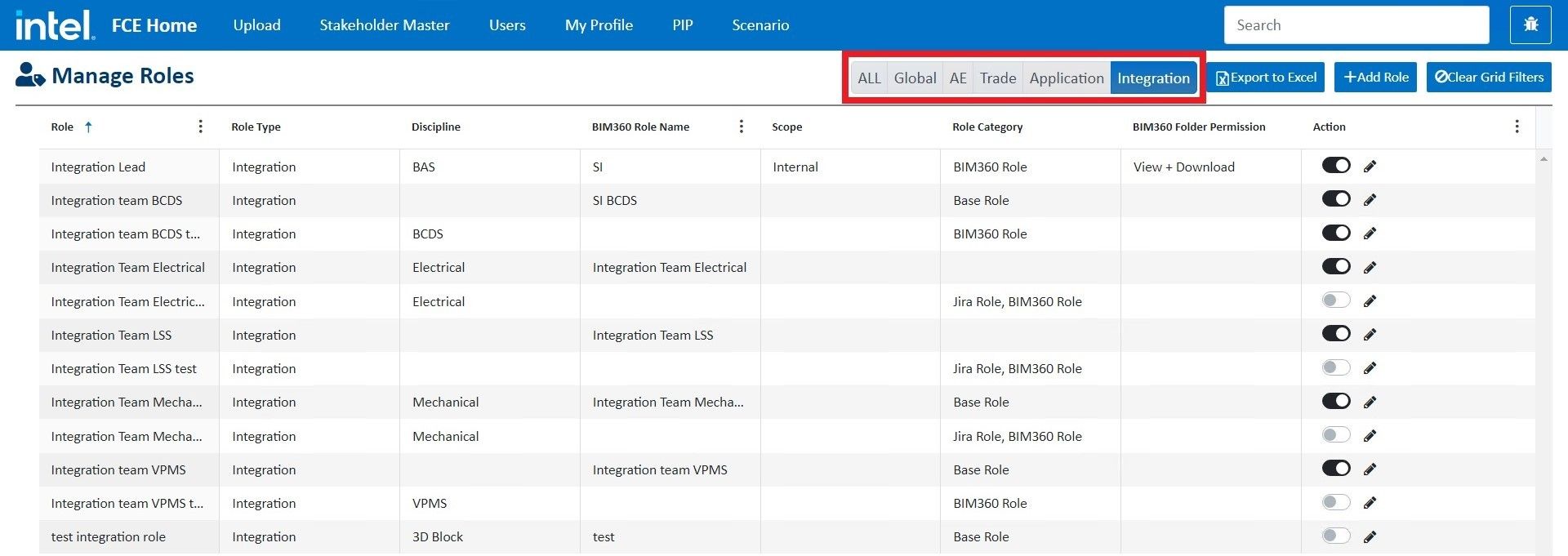
Task: Open BIM360 Role Name column menu
Action: pyautogui.click(x=741, y=127)
